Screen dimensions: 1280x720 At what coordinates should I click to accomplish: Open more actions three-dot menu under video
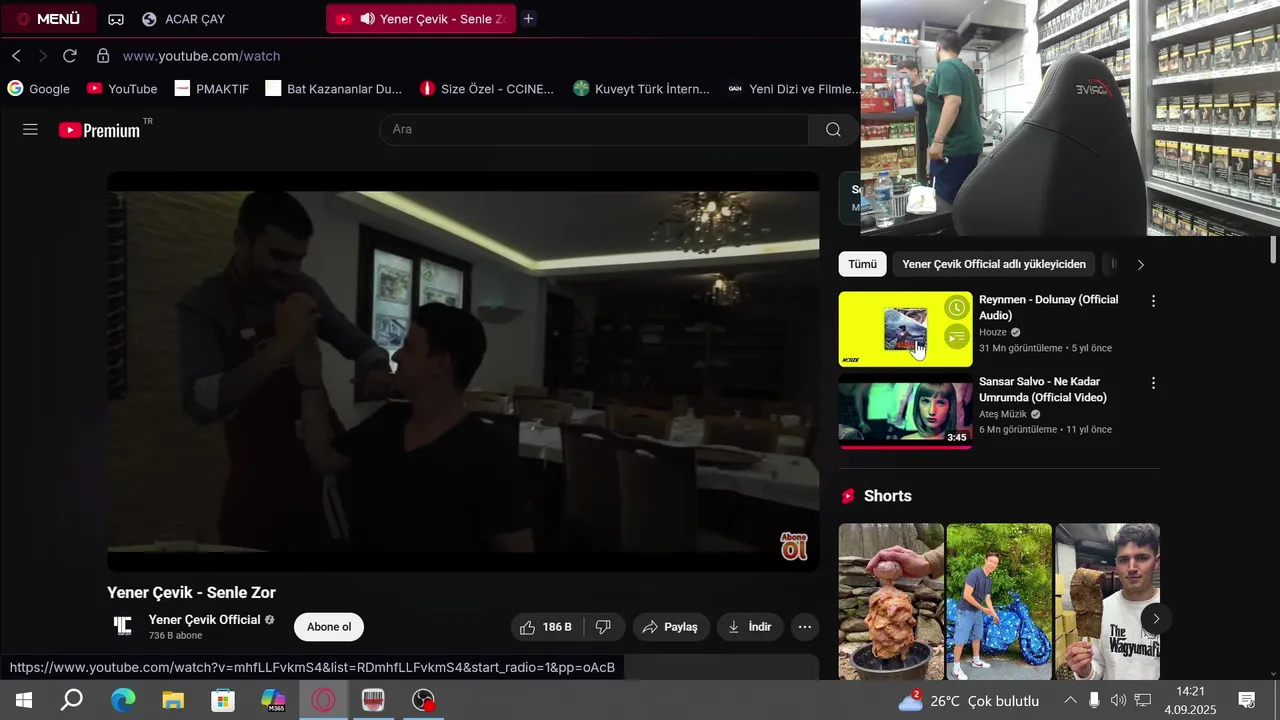(805, 627)
